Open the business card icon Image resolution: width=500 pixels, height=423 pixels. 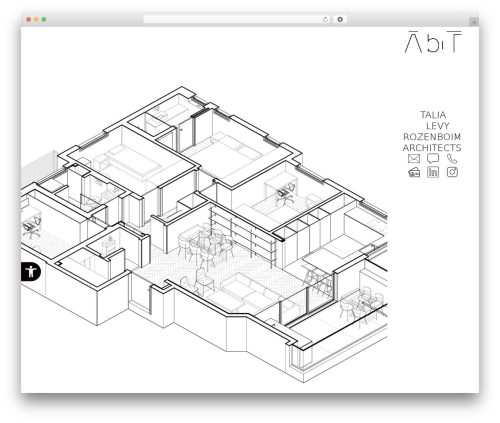(414, 172)
